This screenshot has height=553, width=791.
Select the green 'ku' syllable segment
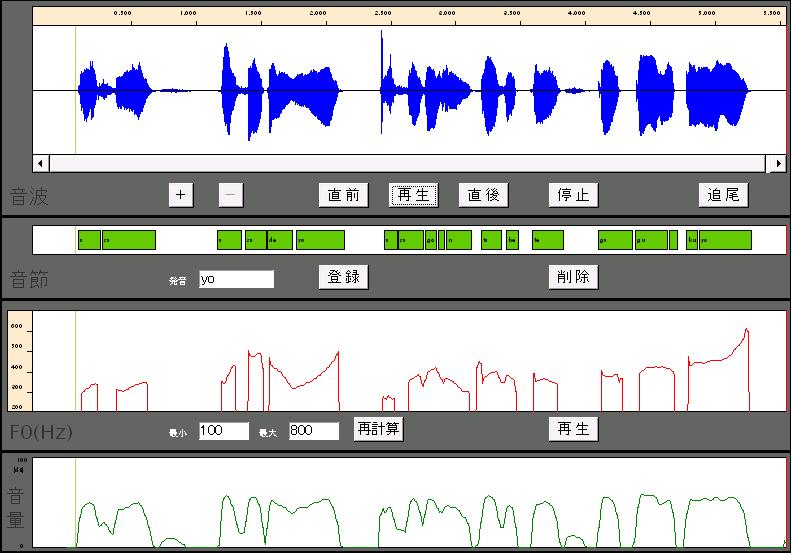click(692, 240)
